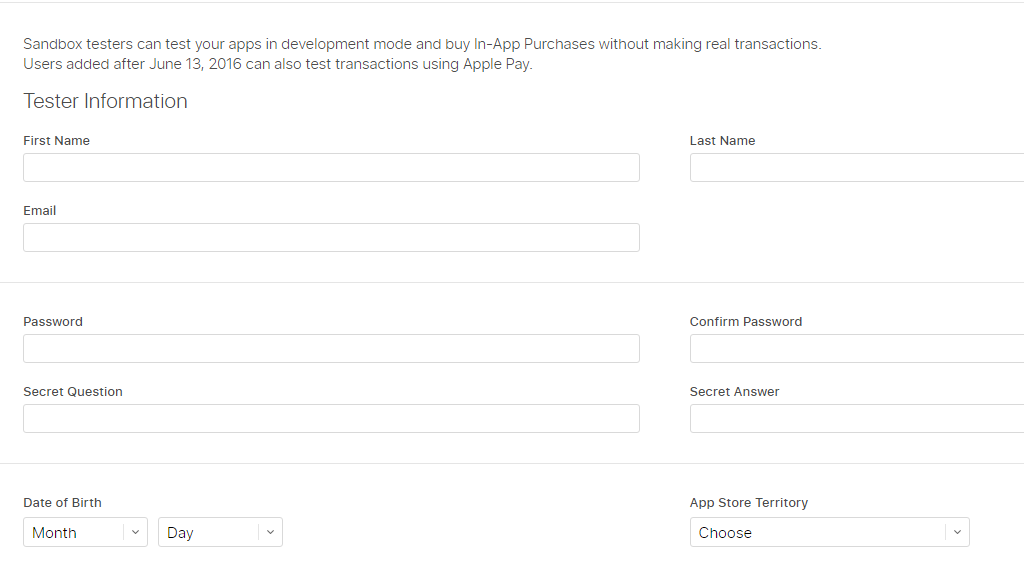Click the "Date of Birth" label

tap(62, 503)
